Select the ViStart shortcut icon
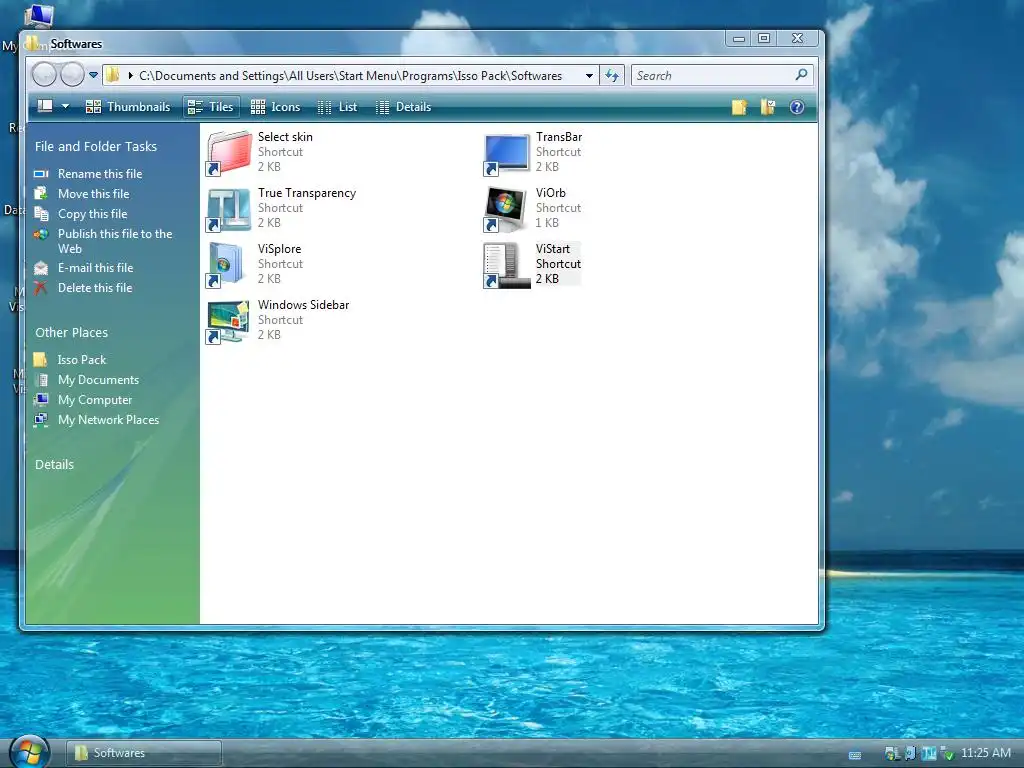Image resolution: width=1024 pixels, height=768 pixels. pos(507,266)
